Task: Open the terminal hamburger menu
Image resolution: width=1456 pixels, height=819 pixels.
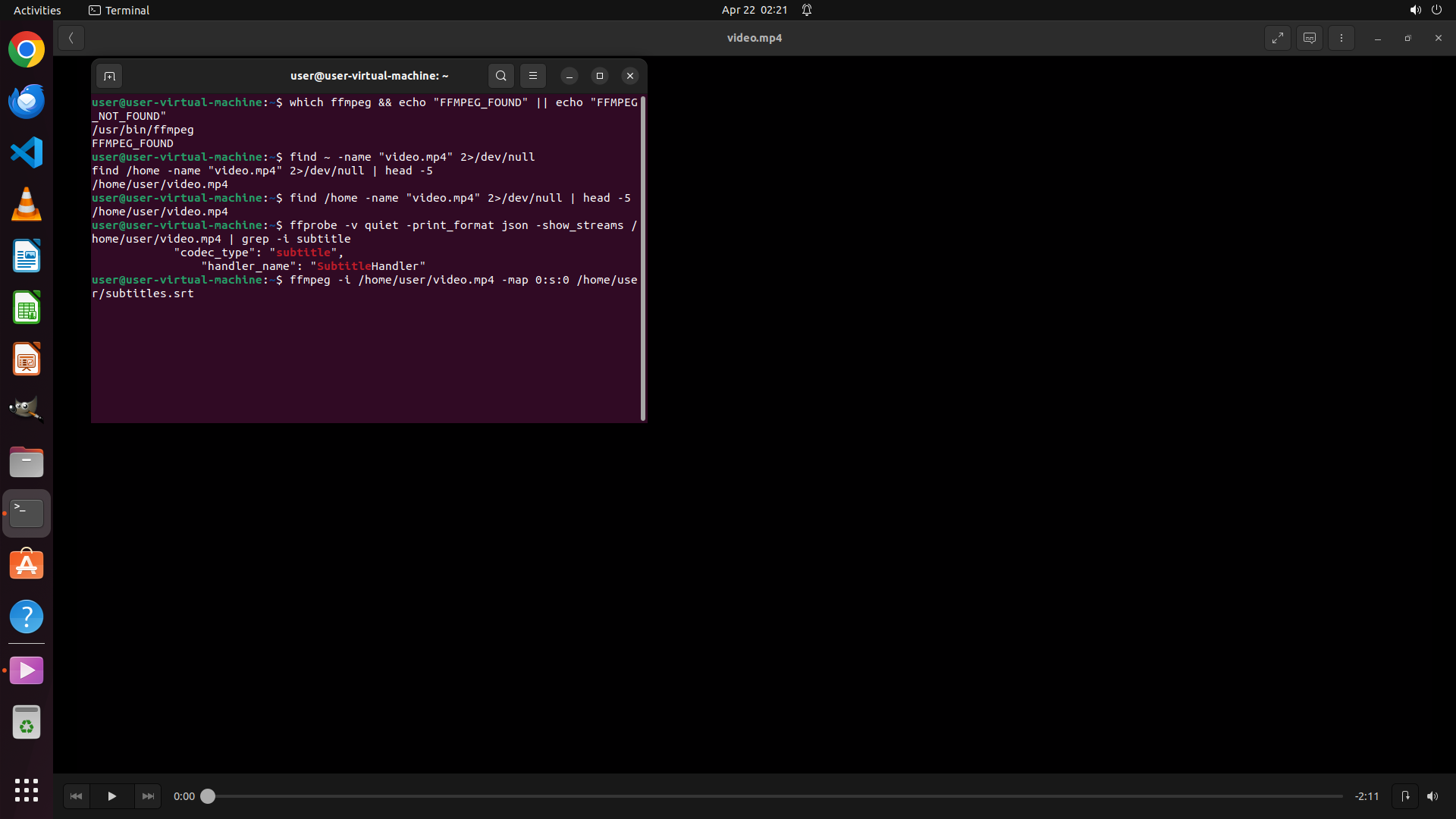Action: coord(533,76)
